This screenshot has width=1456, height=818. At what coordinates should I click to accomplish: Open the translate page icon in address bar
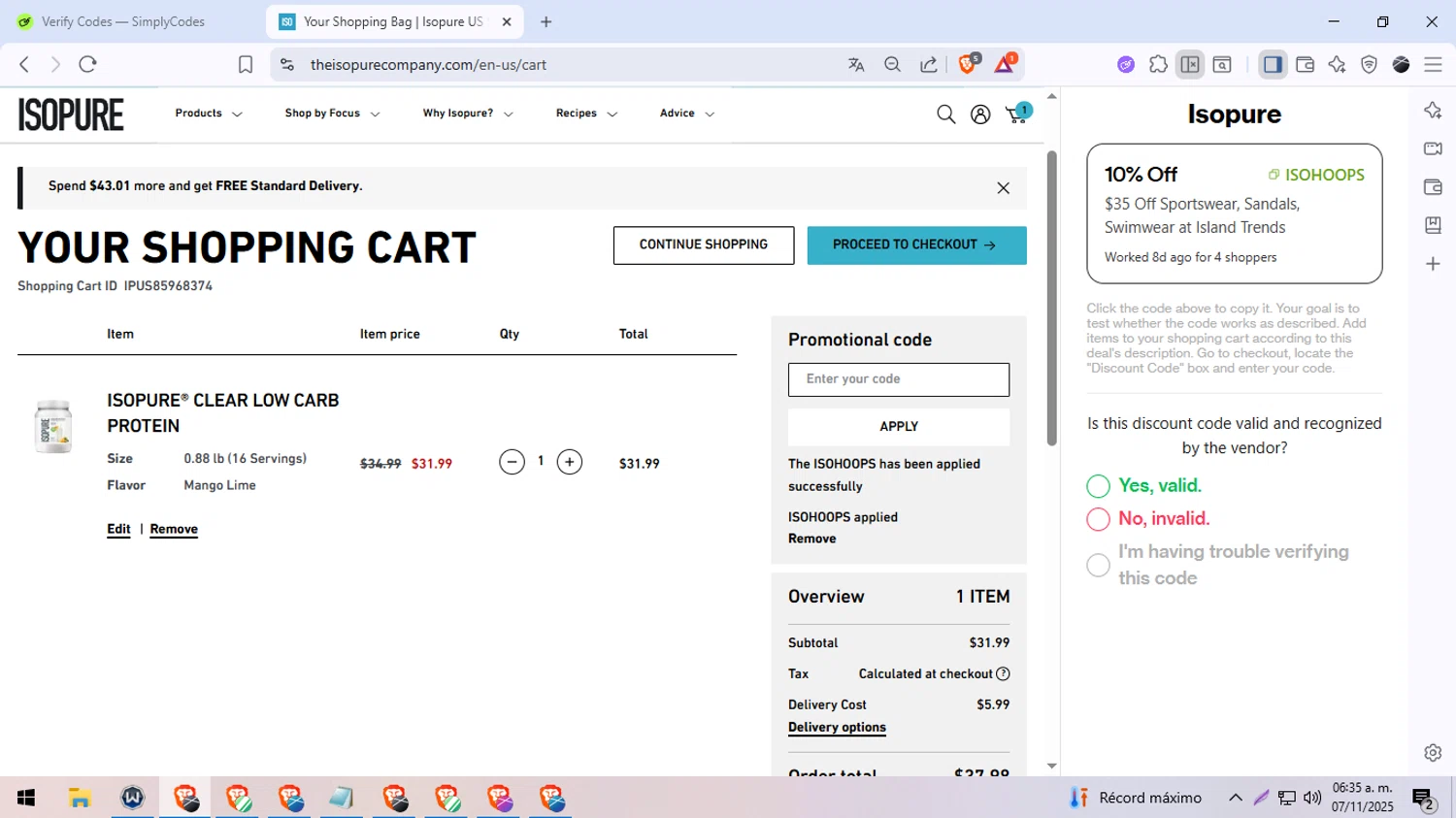(856, 64)
